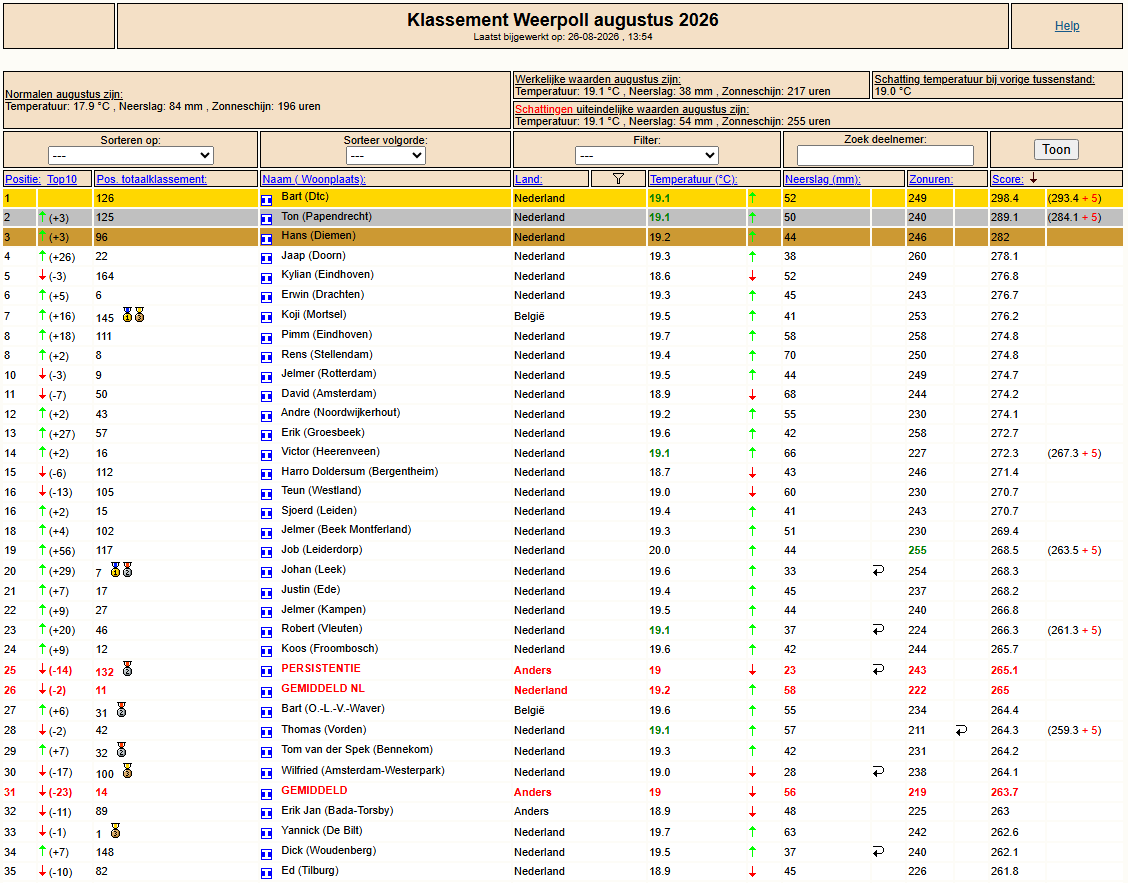Image resolution: width=1128 pixels, height=883 pixels.
Task: Open the Filter dropdown
Action: [647, 155]
